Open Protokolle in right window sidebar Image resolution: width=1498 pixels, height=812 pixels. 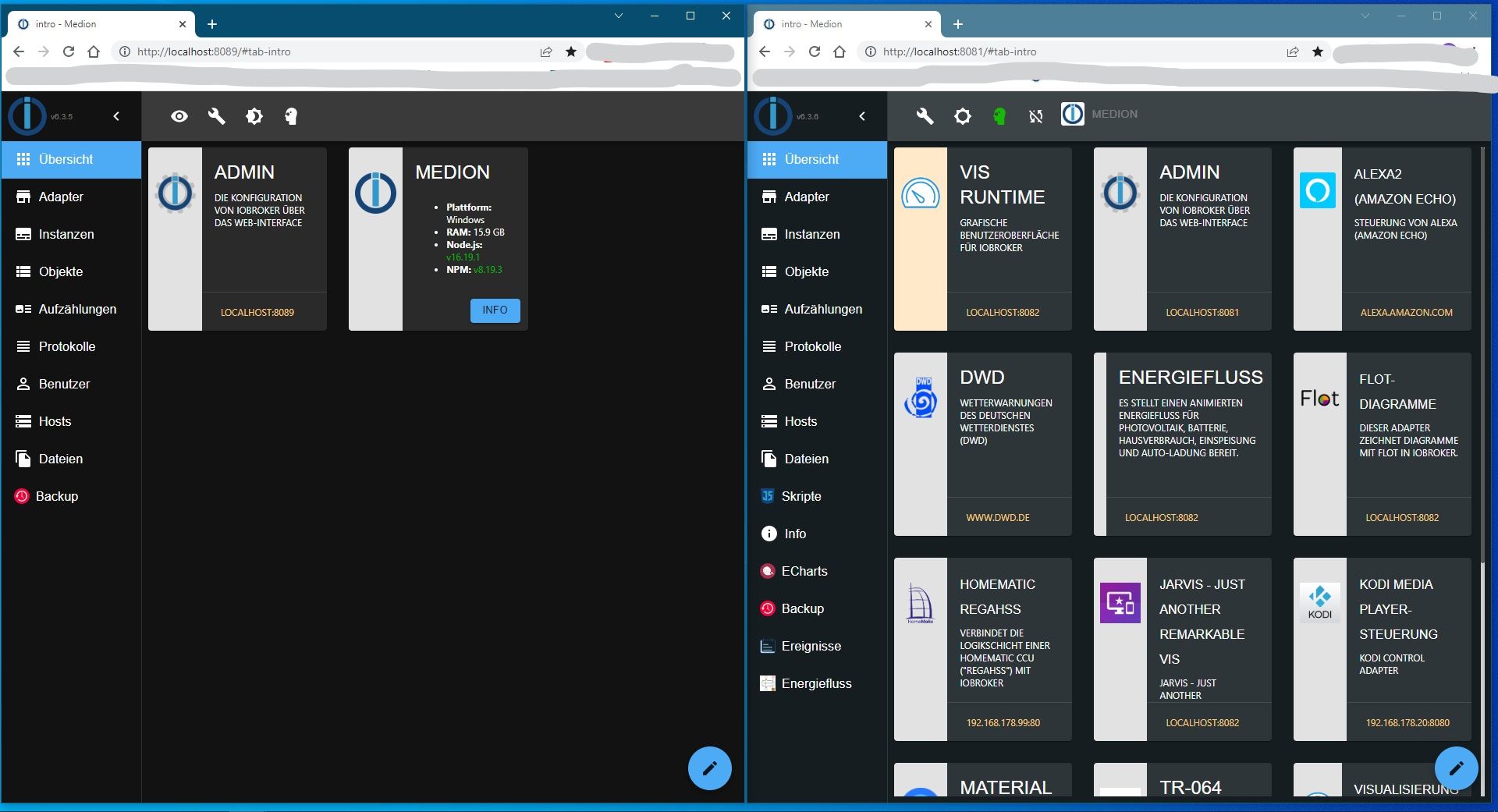pyautogui.click(x=817, y=346)
